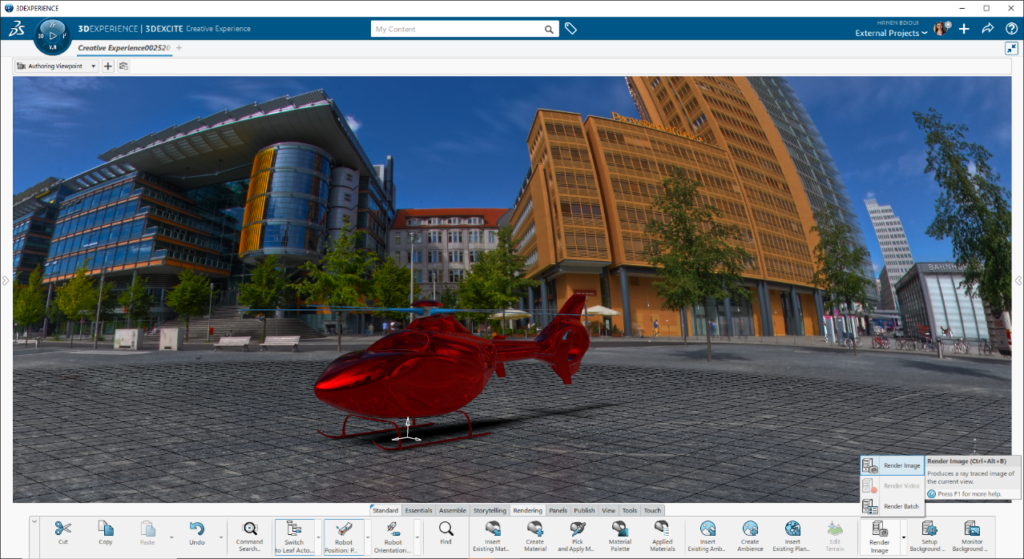Click Insert Existing Planet icon

pyautogui.click(x=792, y=528)
